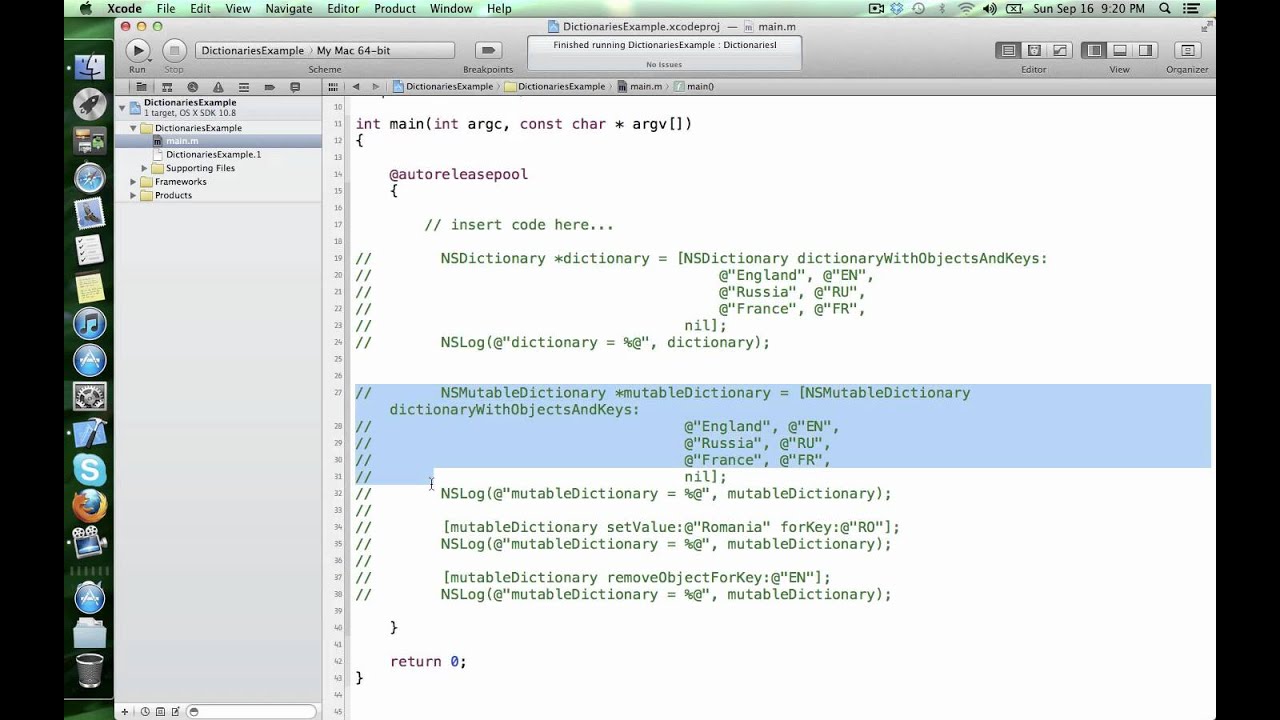Select the Standard editor button
The height and width of the screenshot is (720, 1280).
click(1008, 50)
